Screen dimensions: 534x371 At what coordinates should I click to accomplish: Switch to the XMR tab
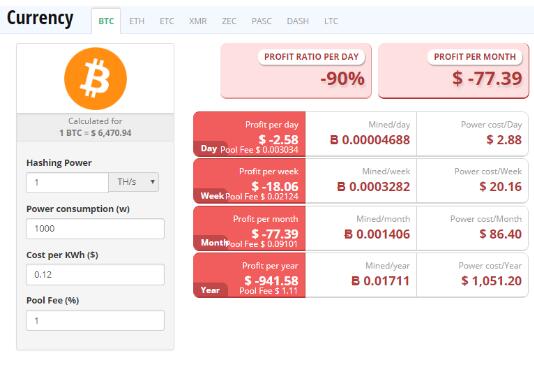[198, 21]
